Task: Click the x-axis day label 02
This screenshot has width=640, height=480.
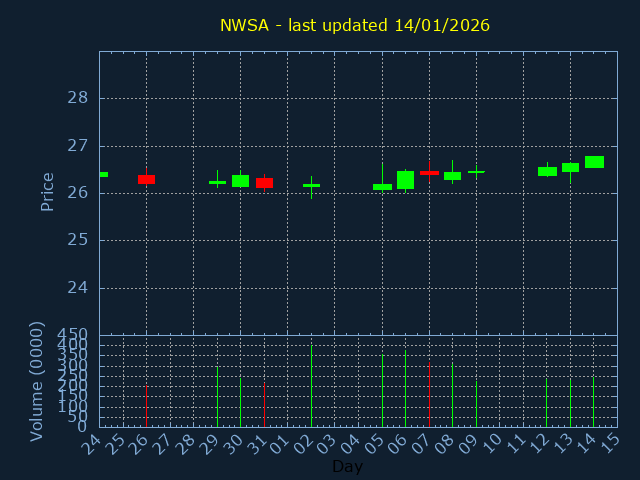Action: (303, 444)
